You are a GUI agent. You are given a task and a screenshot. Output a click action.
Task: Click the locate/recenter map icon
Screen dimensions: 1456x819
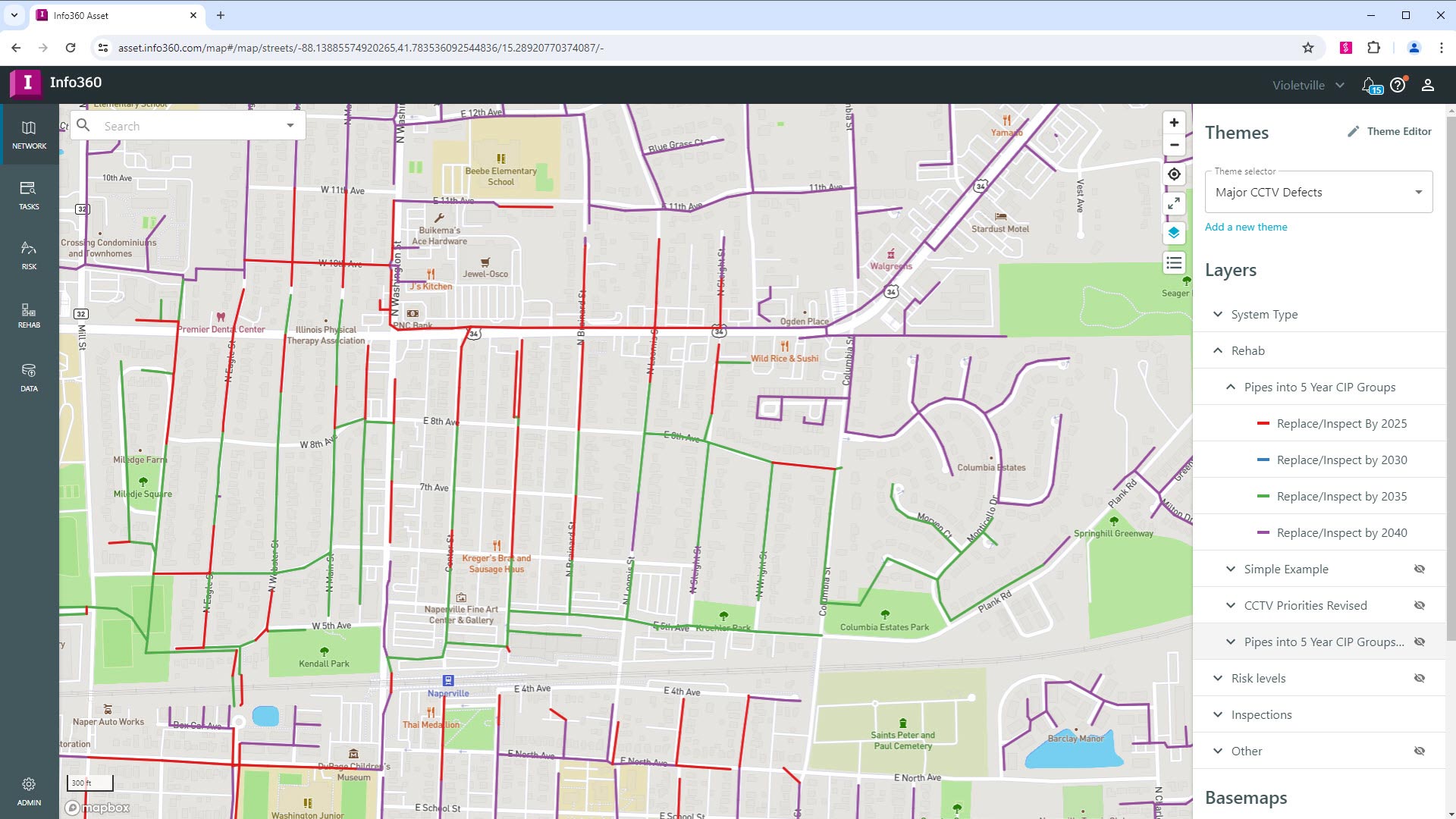click(x=1174, y=174)
